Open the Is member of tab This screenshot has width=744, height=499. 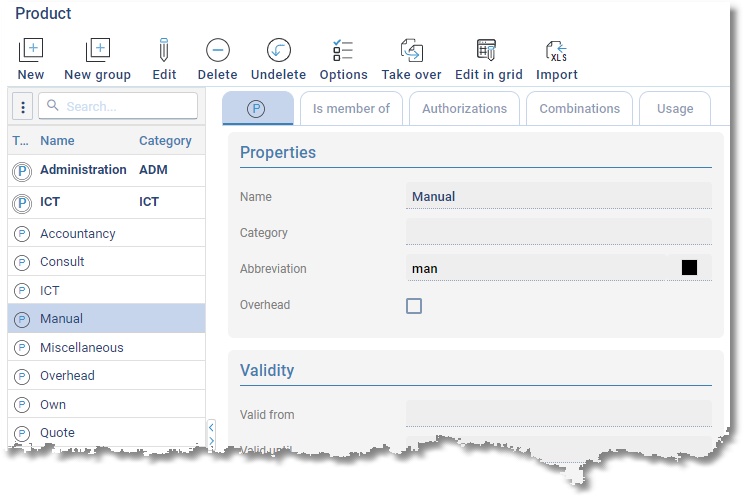[x=351, y=109]
